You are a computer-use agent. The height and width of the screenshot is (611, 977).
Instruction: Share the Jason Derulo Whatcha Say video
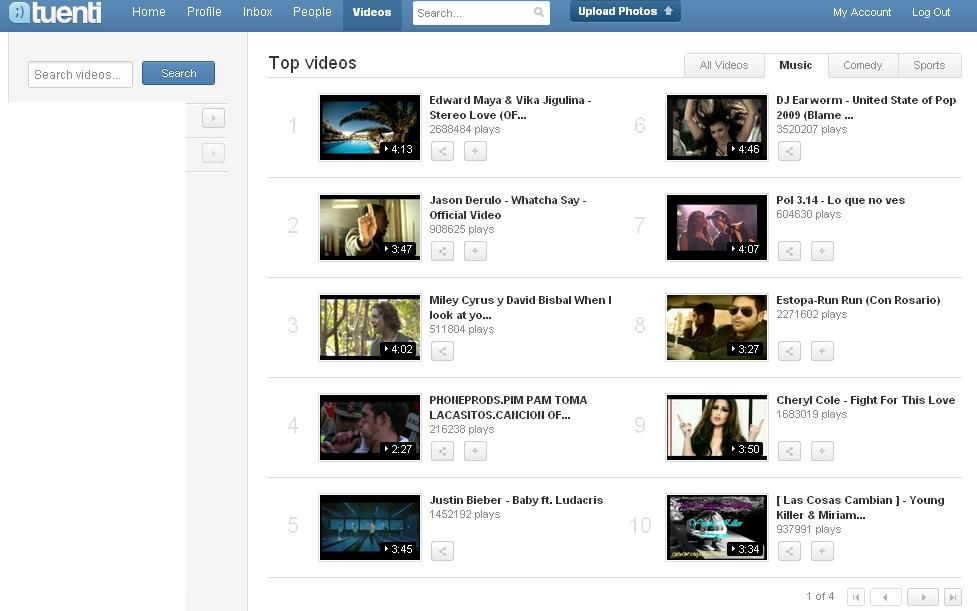[442, 251]
